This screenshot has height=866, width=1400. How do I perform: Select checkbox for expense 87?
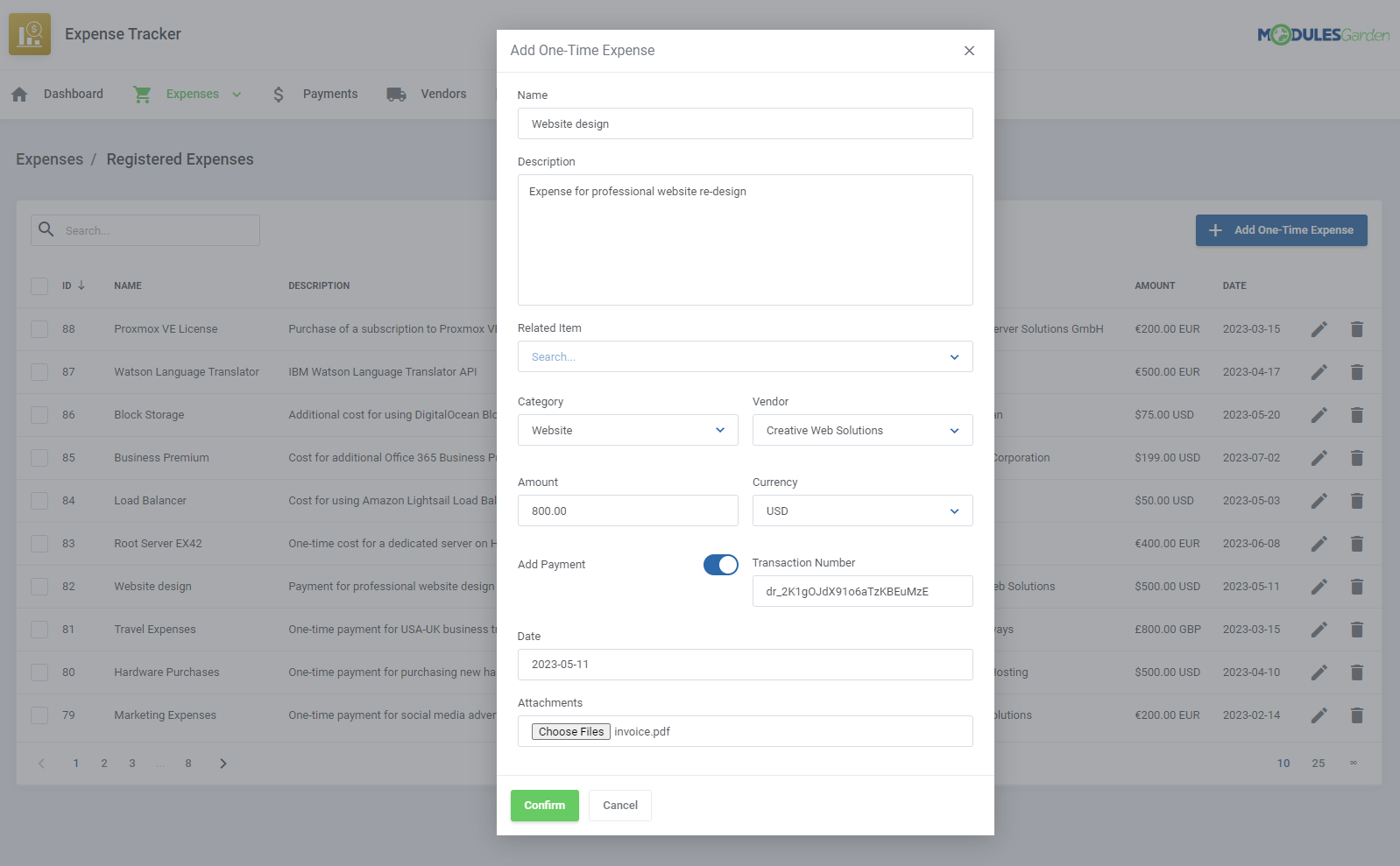(39, 372)
